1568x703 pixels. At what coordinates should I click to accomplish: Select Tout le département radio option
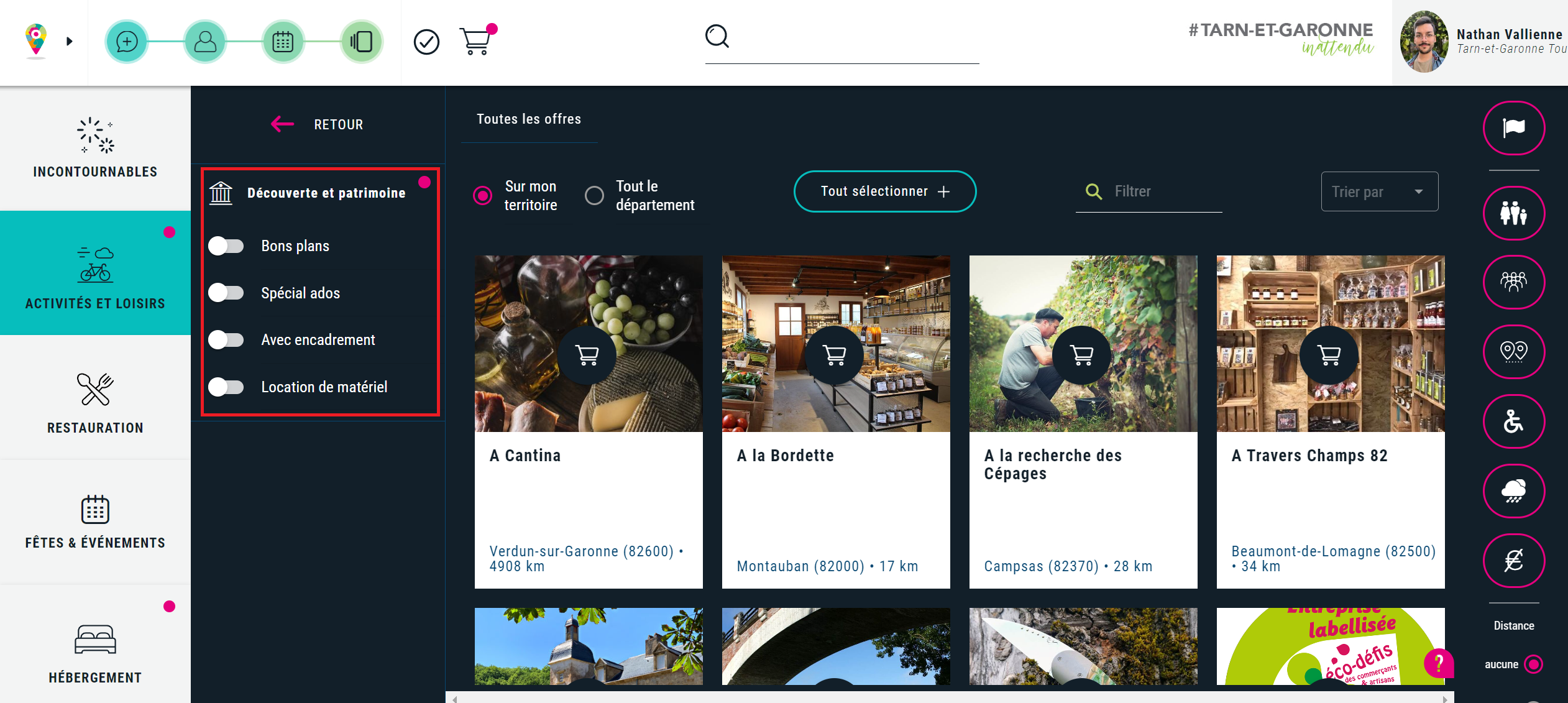[594, 196]
